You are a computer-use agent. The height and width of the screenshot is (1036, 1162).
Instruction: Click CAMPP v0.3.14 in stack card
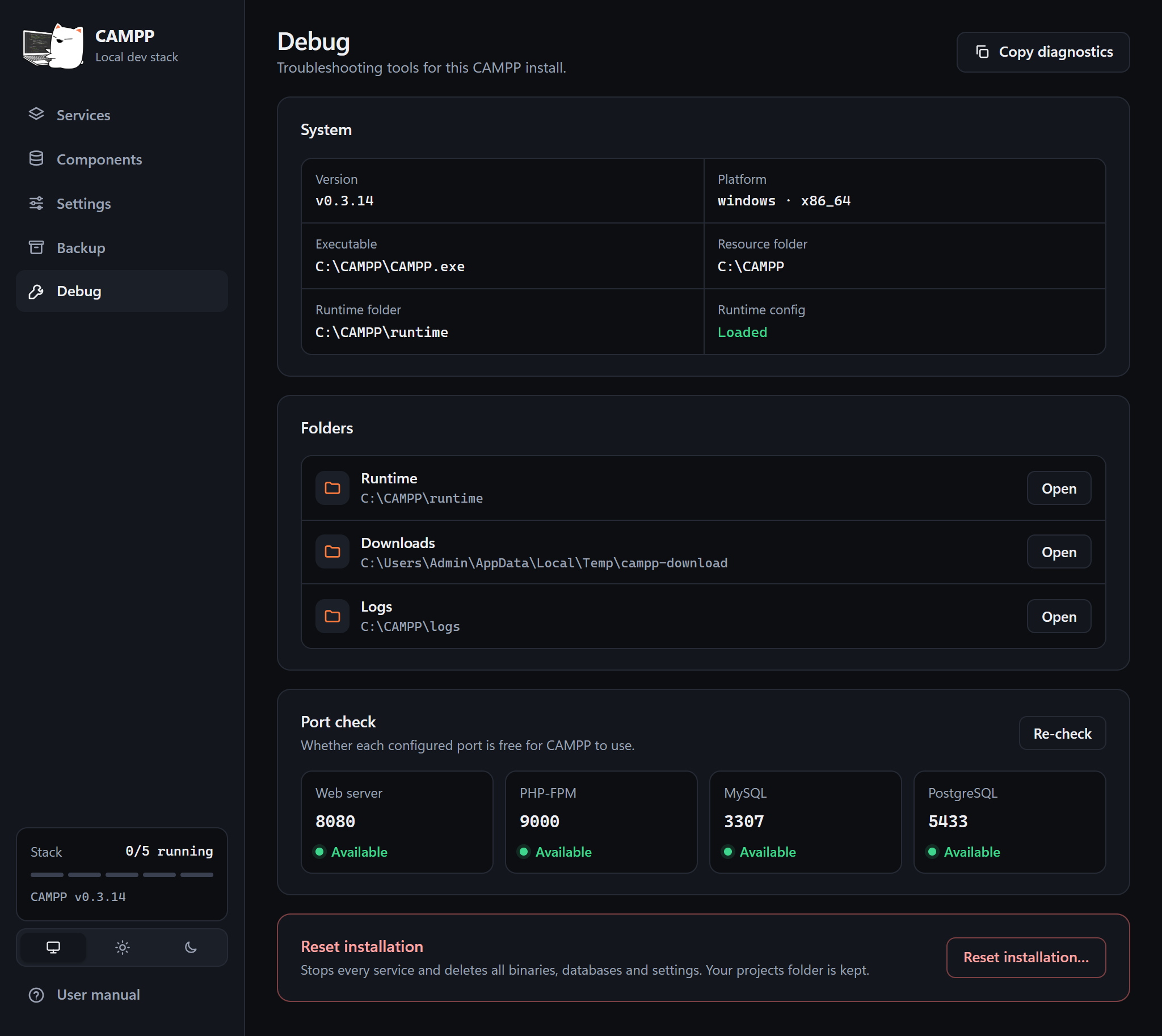(x=78, y=896)
